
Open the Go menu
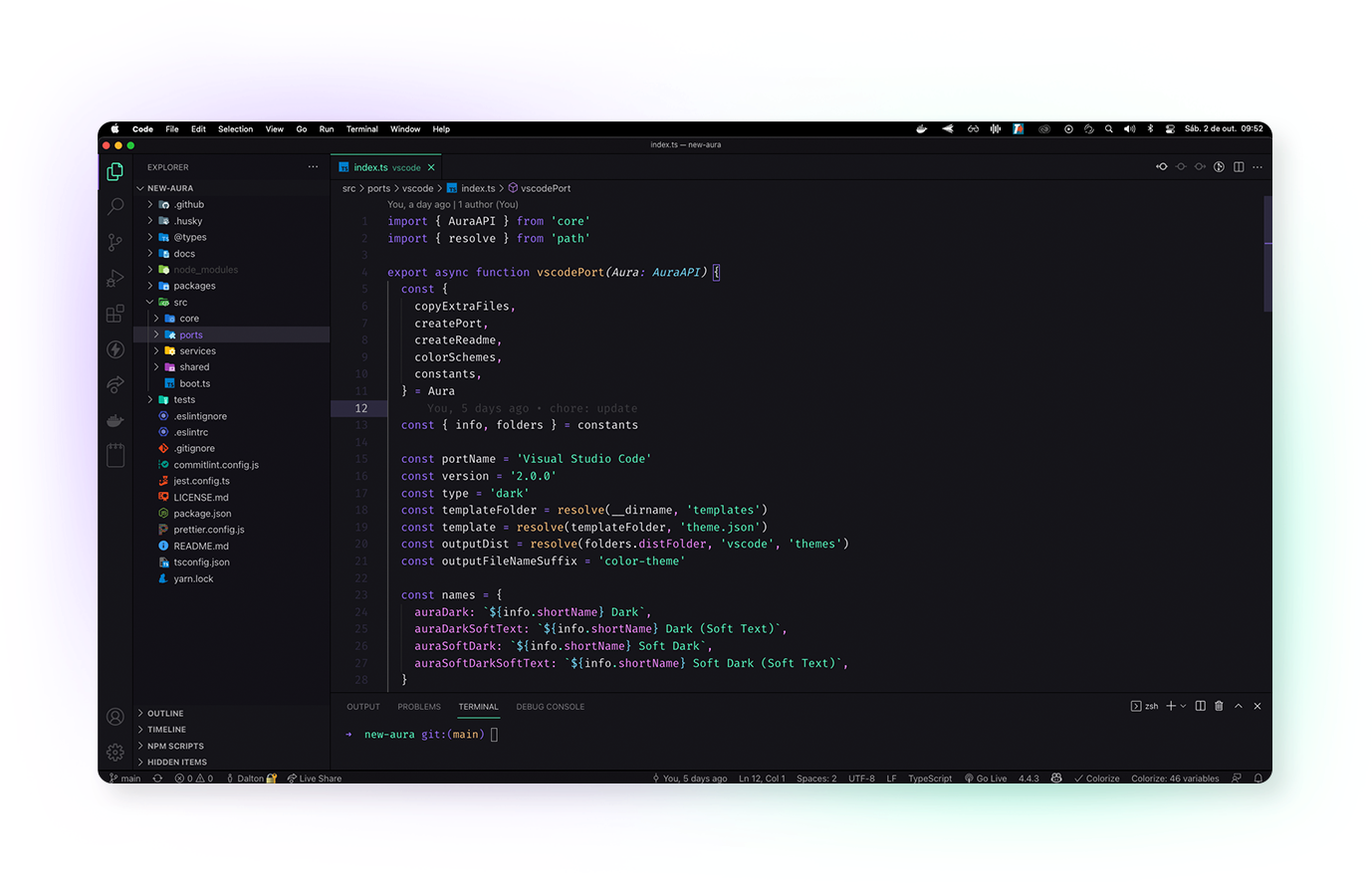[302, 129]
